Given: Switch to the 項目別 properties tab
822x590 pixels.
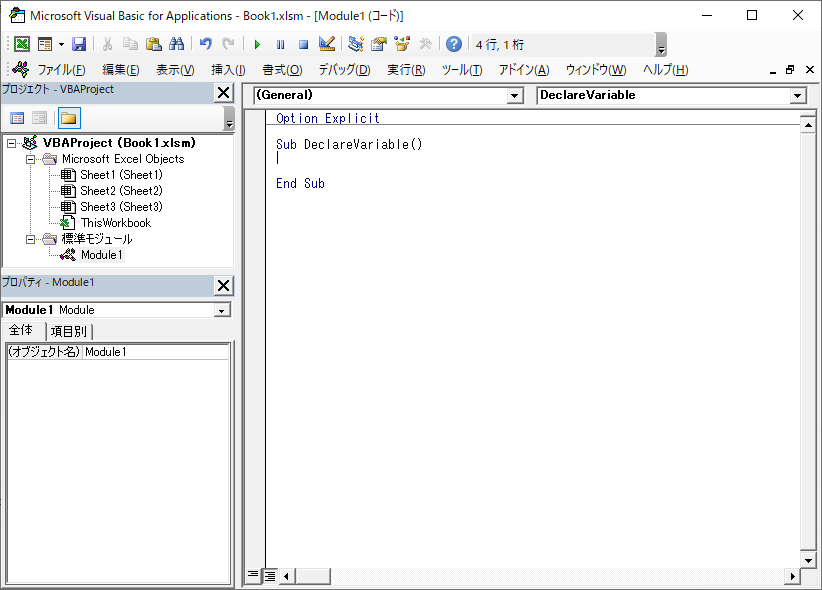Looking at the screenshot, I should tap(69, 331).
